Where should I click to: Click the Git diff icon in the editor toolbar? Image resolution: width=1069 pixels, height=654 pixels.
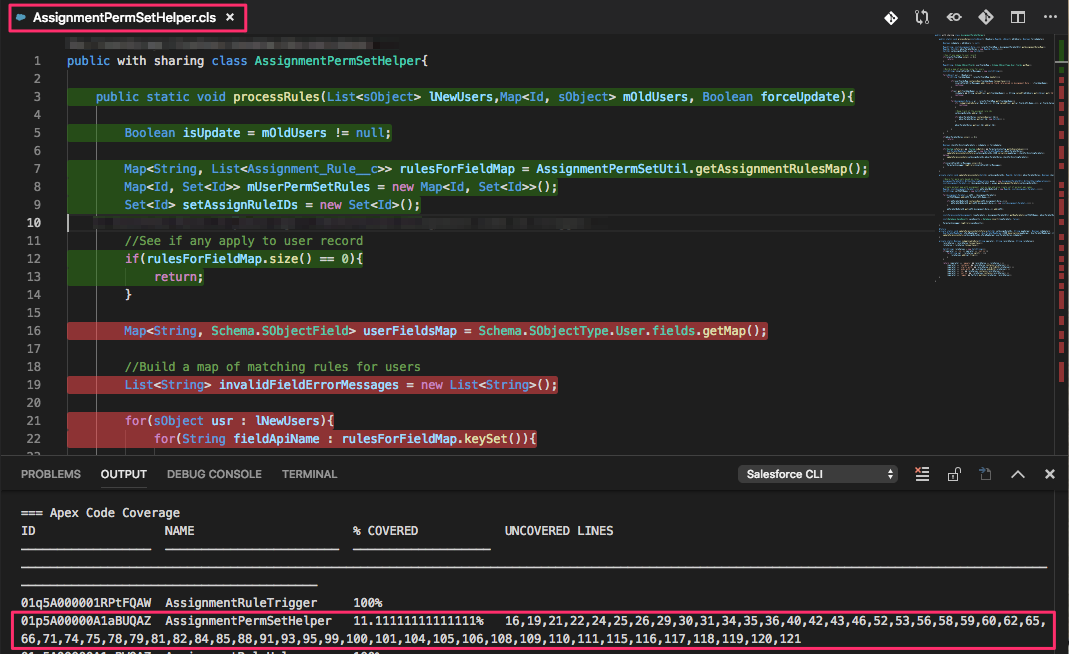click(891, 17)
